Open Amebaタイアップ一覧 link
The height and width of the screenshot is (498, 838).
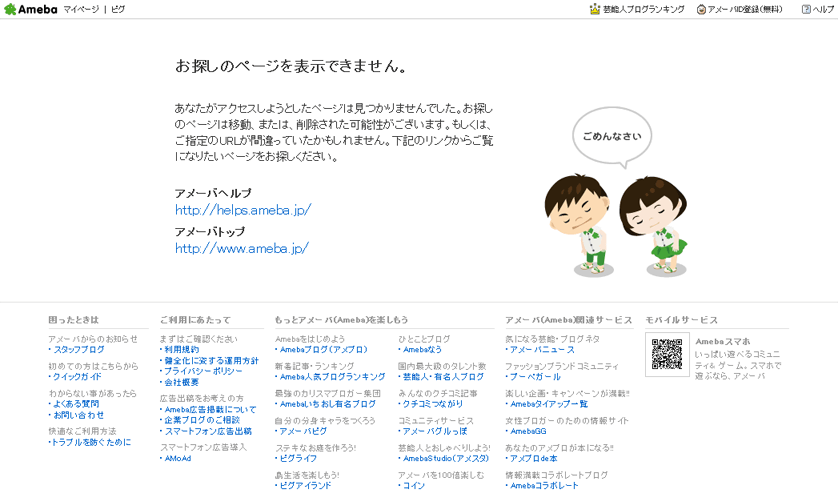[549, 404]
